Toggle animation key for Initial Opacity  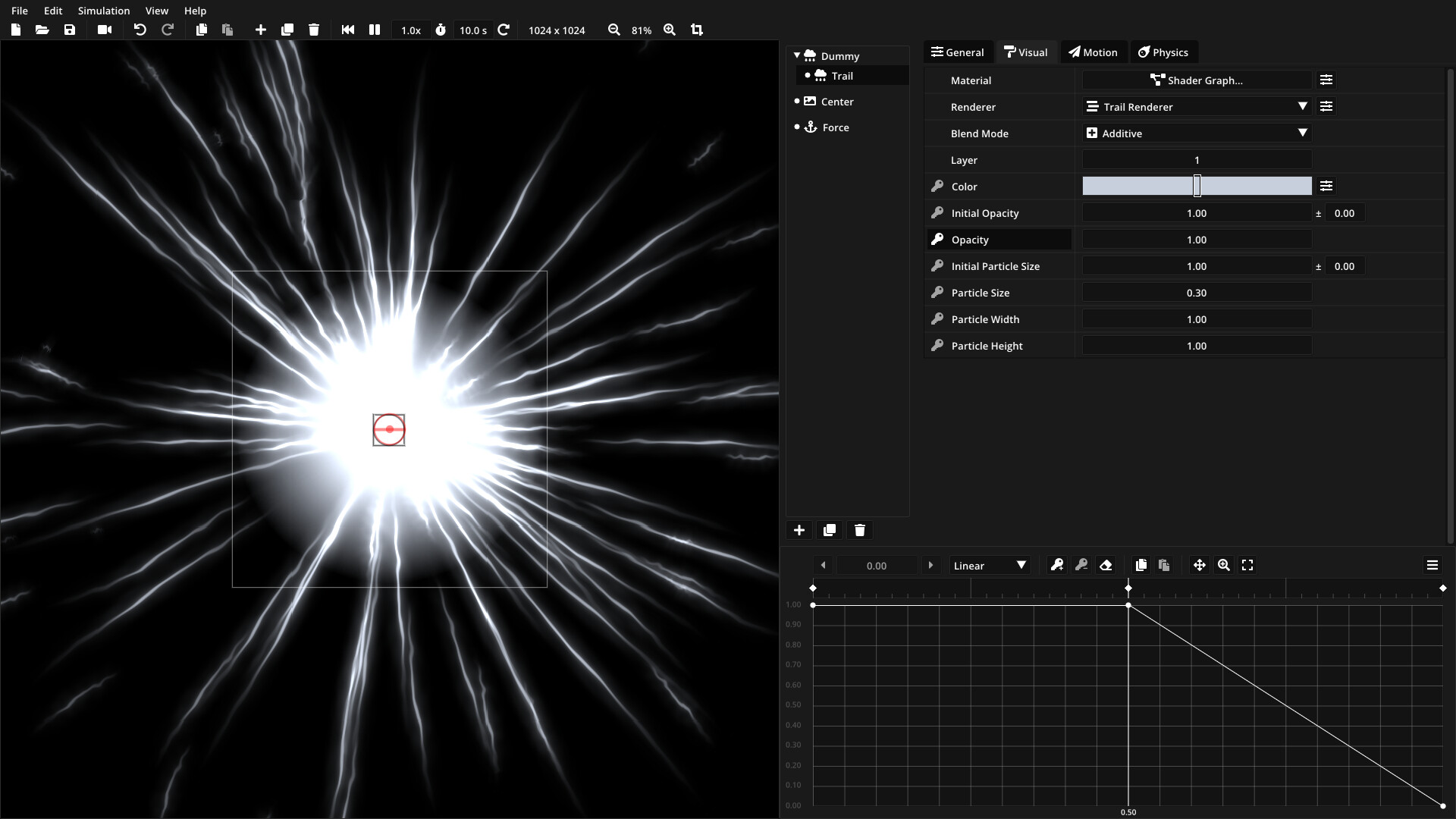[x=937, y=213]
